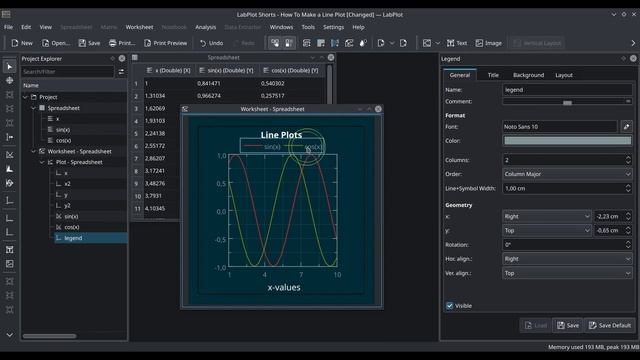Open the Settings menu
This screenshot has height=360, width=640.
point(333,27)
